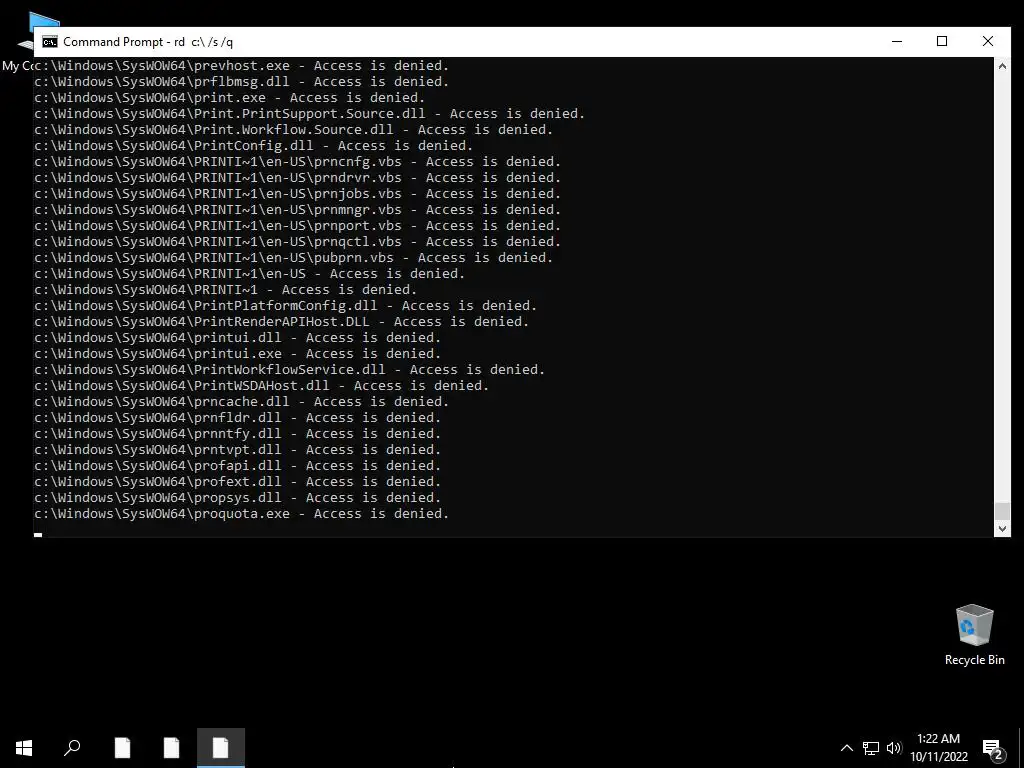
Task: Click the prevhost.exe access denied line
Action: click(x=242, y=65)
